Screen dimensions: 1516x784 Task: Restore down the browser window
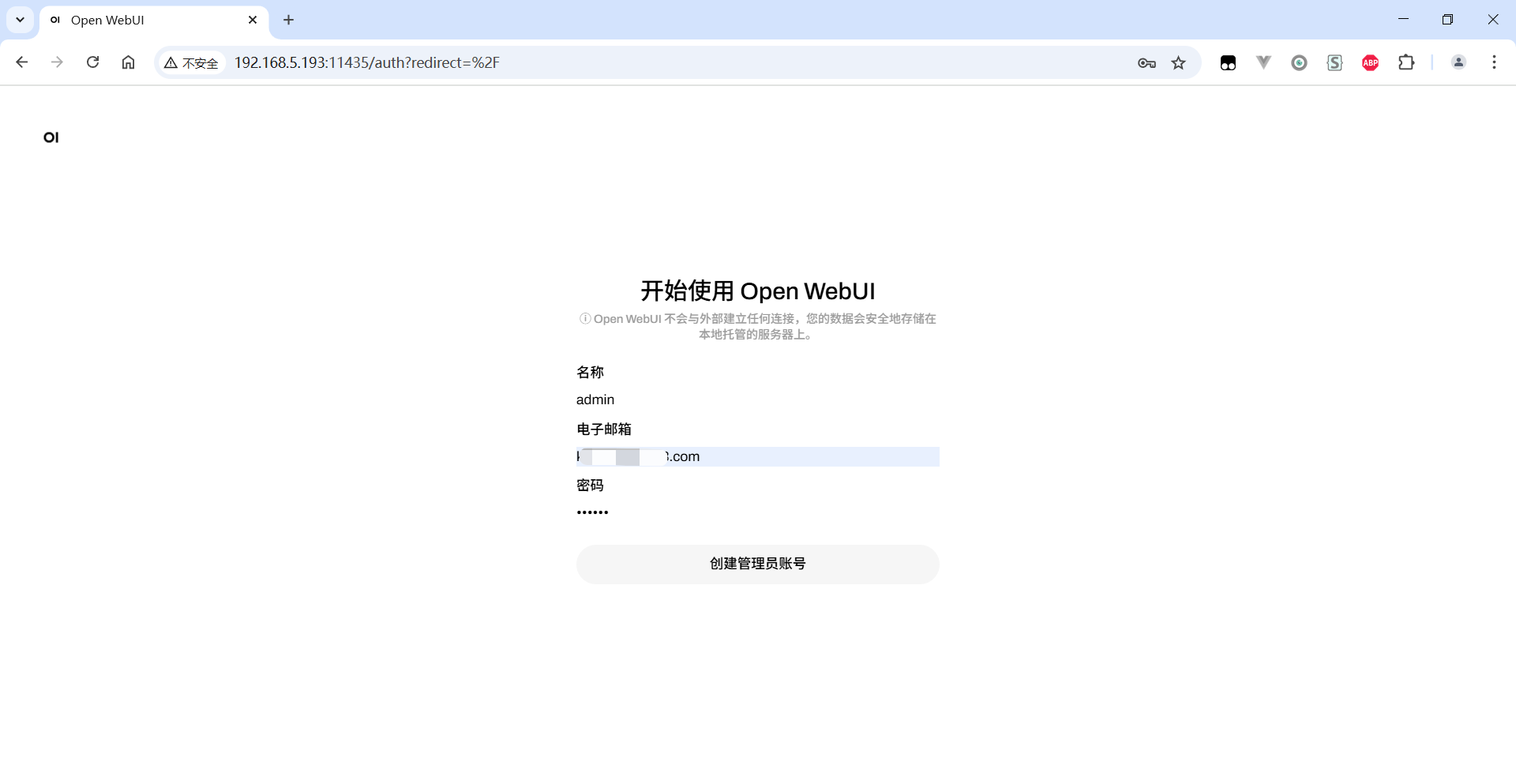click(1447, 20)
